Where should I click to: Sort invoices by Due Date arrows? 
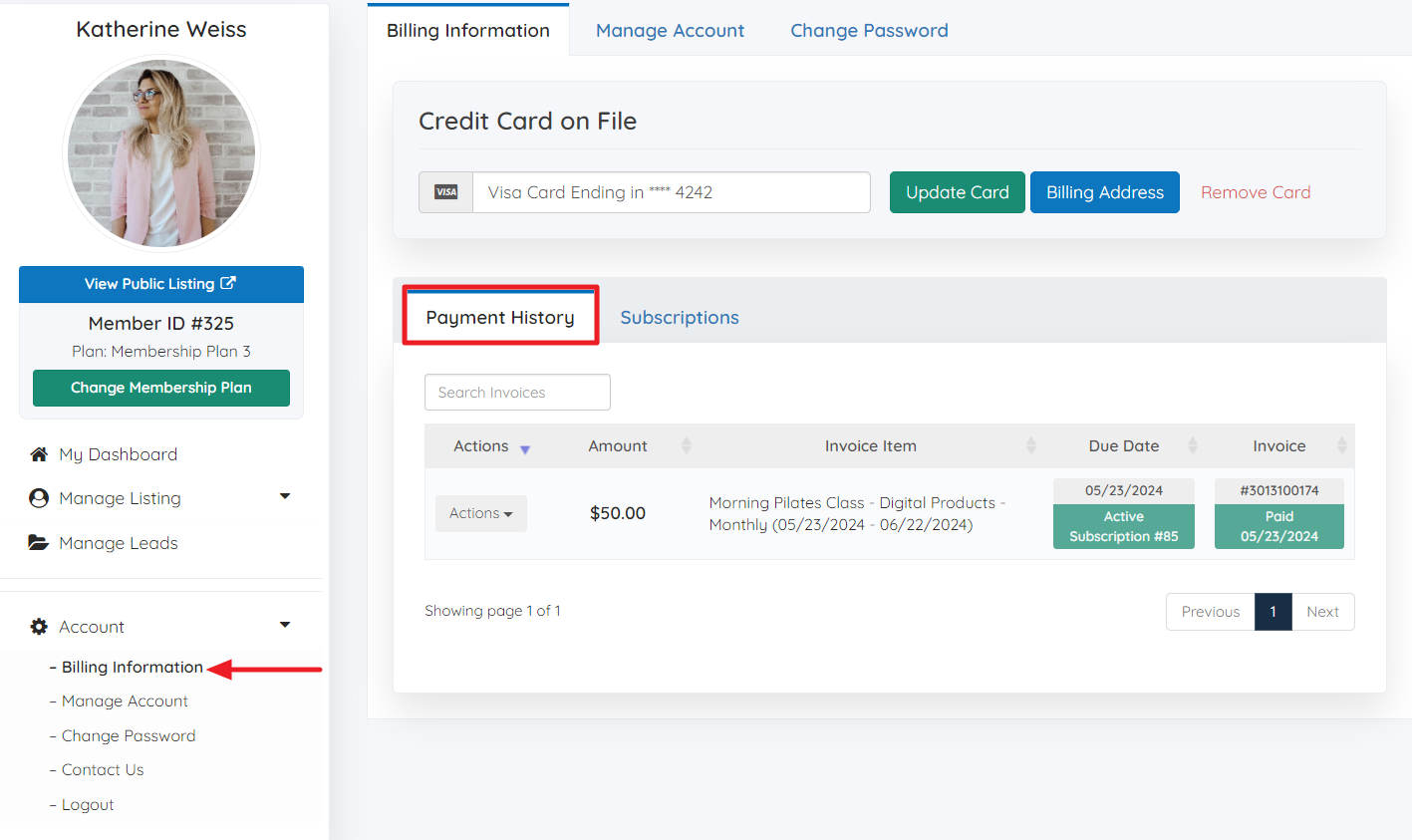[1192, 445]
